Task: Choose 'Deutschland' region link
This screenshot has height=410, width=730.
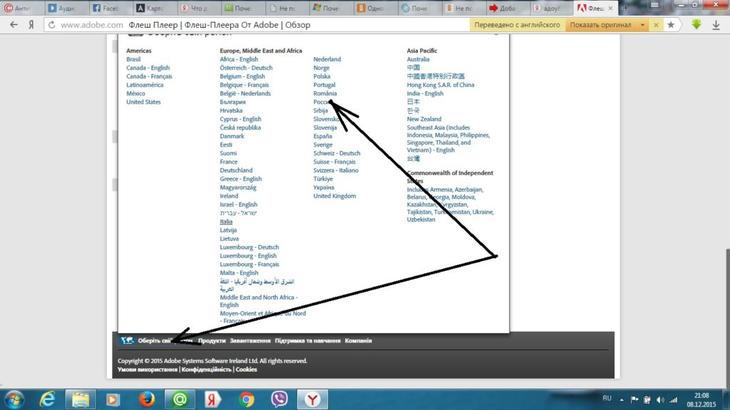Action: click(236, 170)
